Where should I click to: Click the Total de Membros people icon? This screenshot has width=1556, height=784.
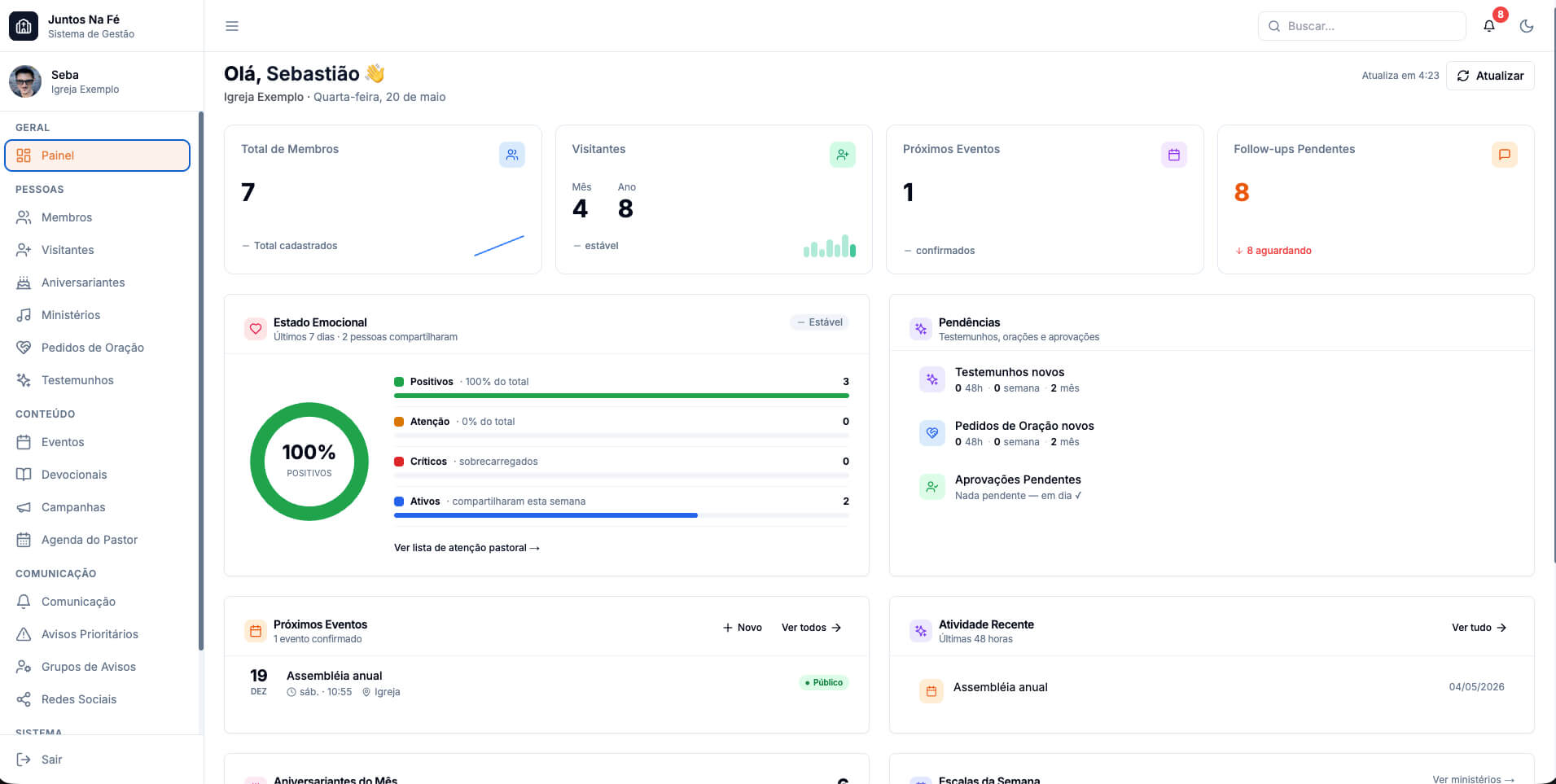click(x=512, y=155)
